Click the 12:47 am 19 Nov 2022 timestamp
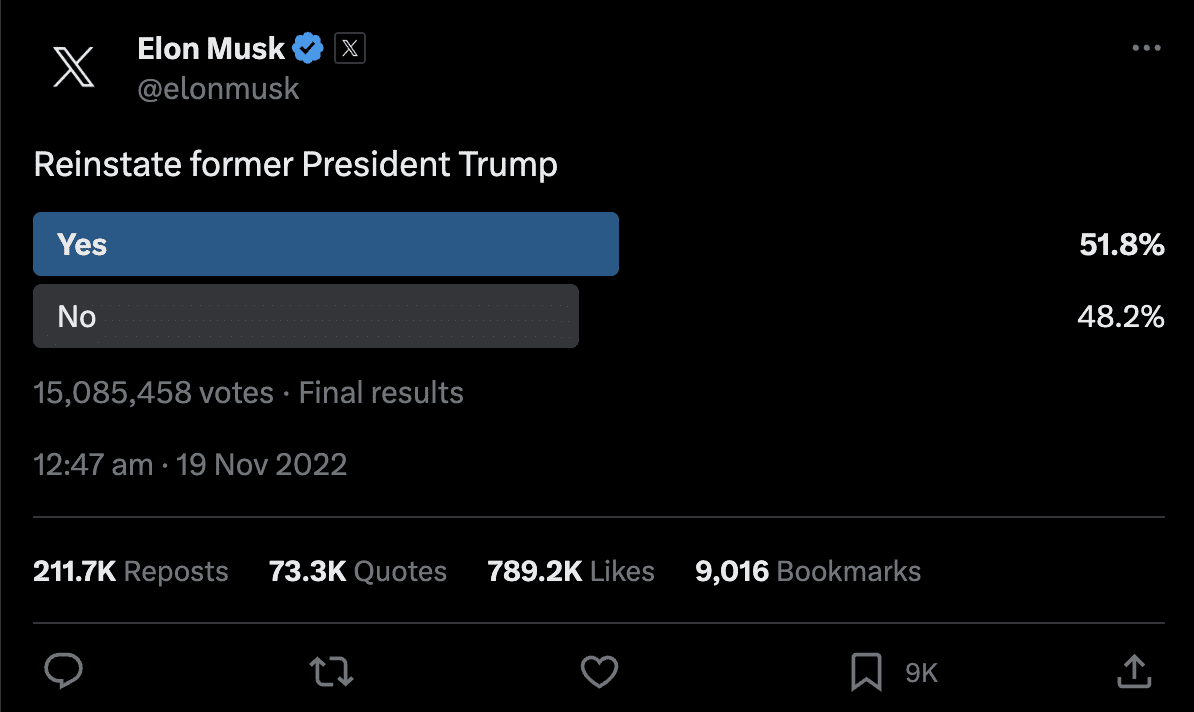This screenshot has height=712, width=1194. tap(190, 465)
